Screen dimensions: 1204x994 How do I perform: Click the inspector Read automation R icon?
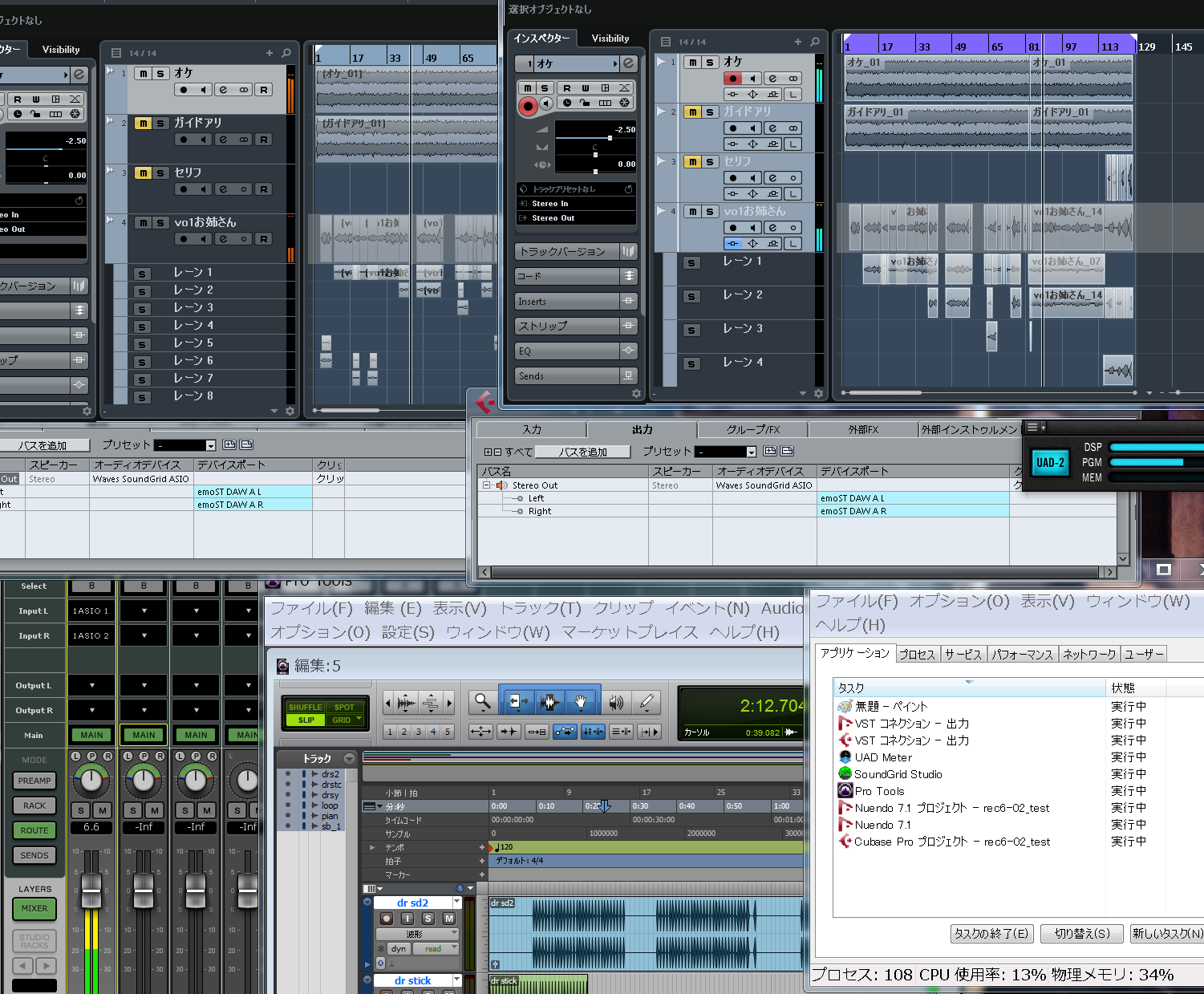click(567, 88)
